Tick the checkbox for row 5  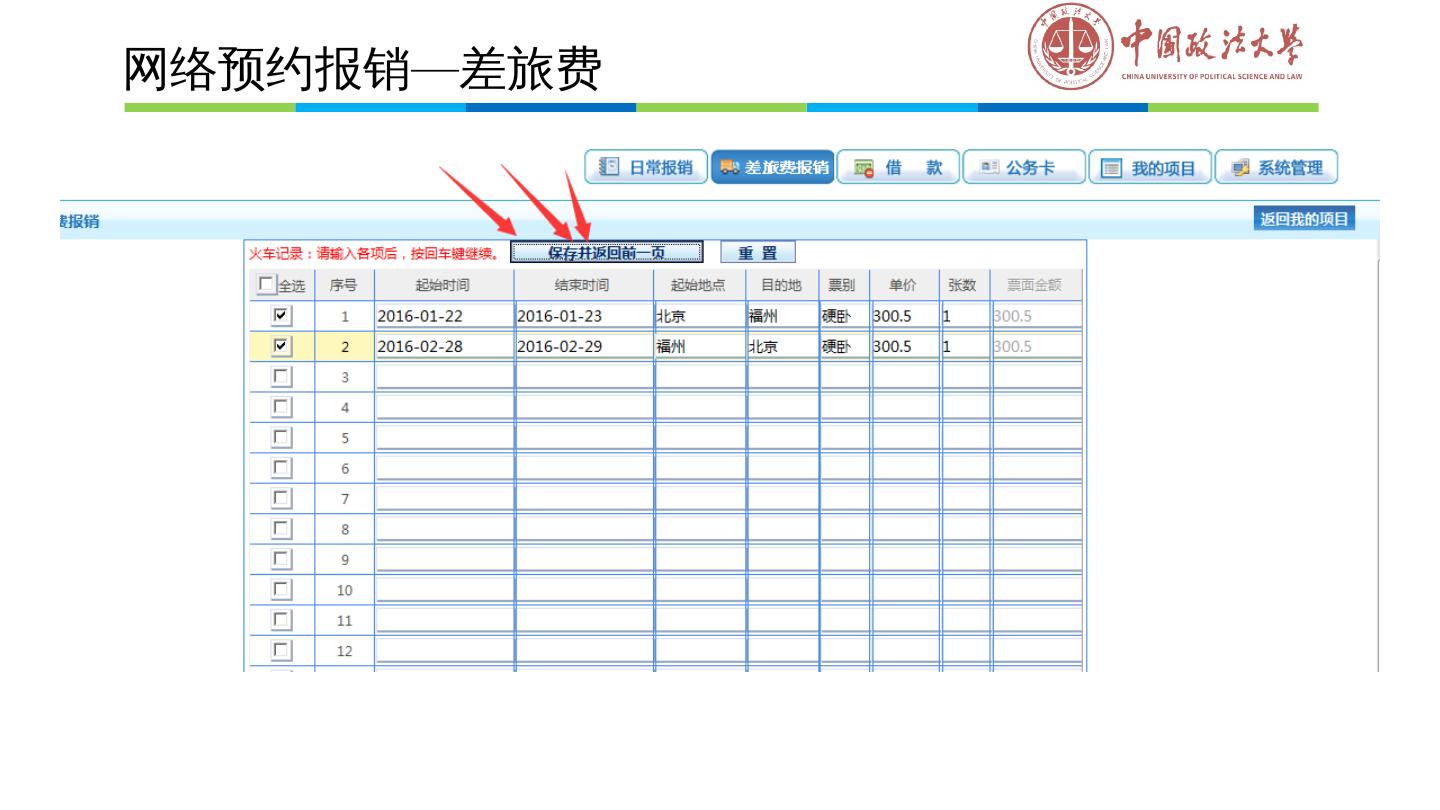[x=281, y=437]
